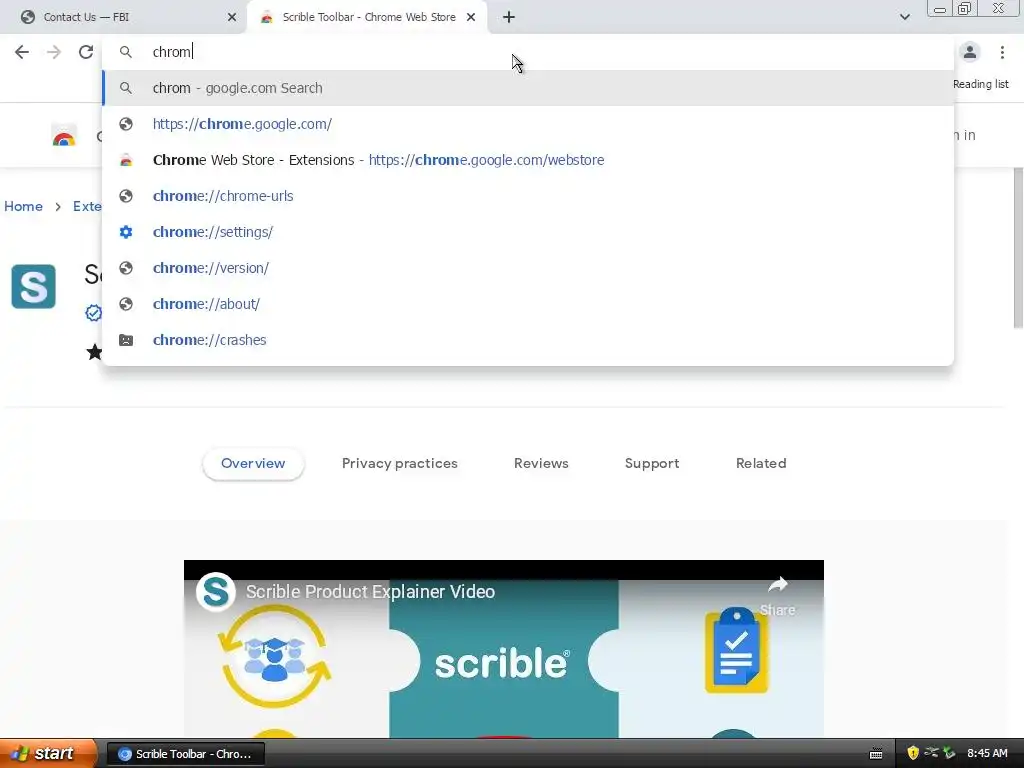Select chrome://chrome-urls suggestion

point(528,196)
